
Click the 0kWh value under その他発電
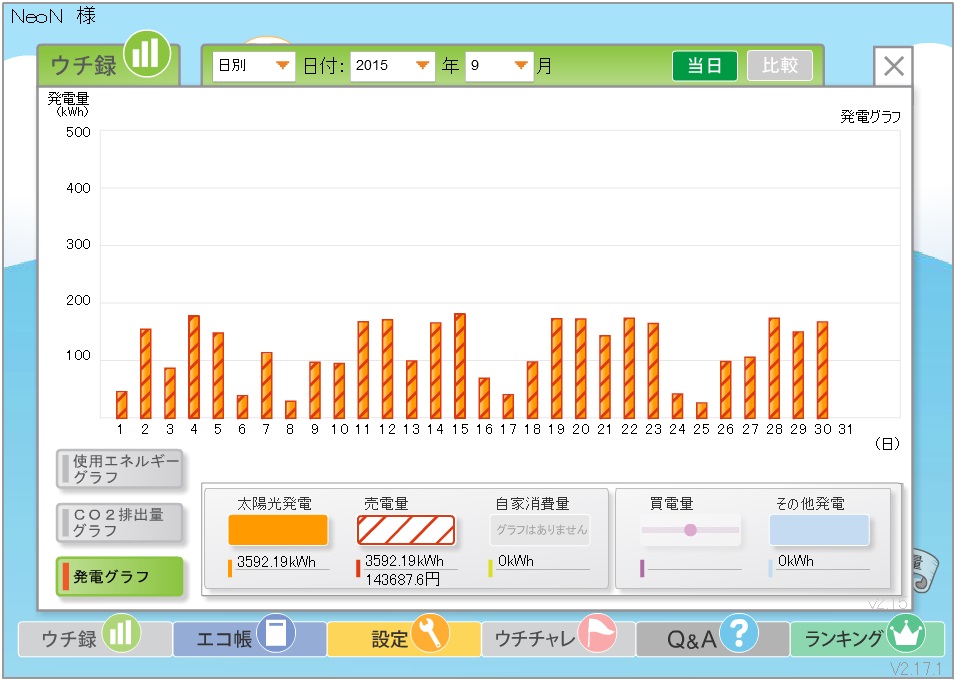[x=795, y=561]
